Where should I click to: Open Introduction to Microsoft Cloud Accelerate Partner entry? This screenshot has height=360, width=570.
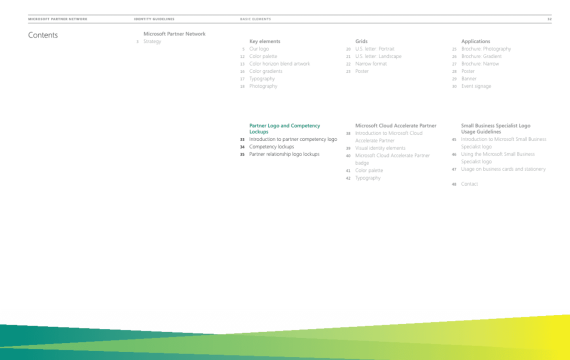click(389, 137)
